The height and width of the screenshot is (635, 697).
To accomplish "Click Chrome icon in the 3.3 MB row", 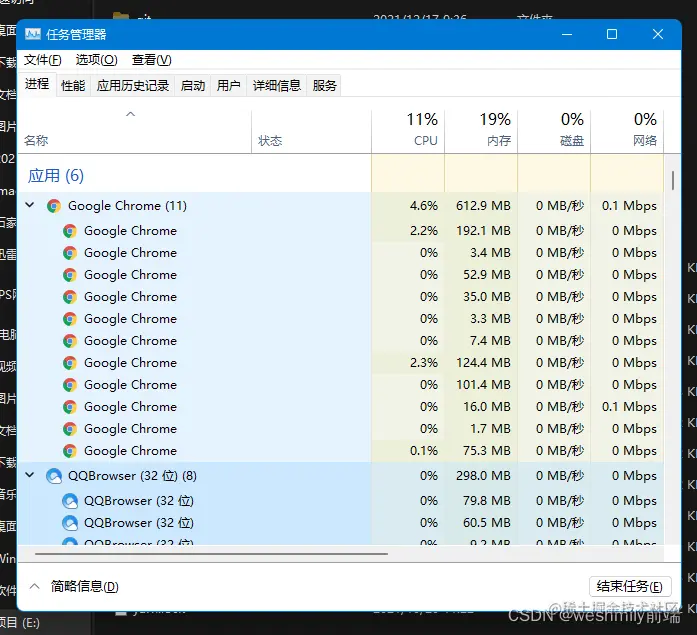I will tap(70, 319).
